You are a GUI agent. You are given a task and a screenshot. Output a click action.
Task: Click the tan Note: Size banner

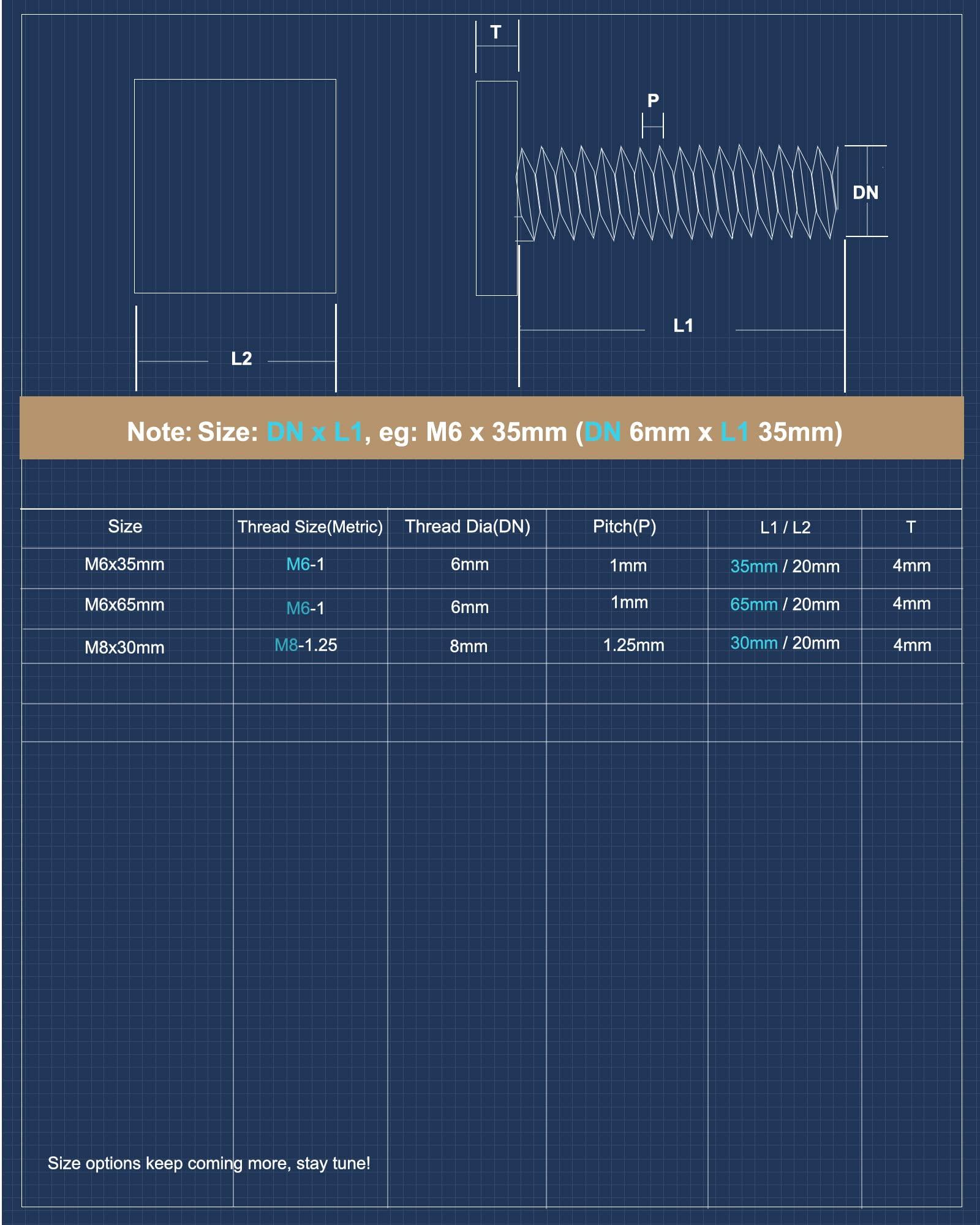coord(490,431)
